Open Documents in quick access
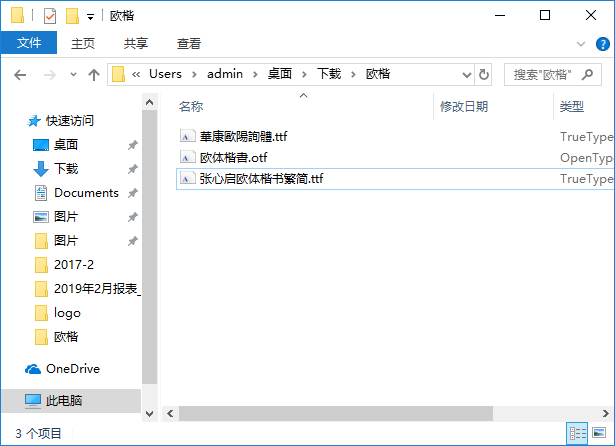The image size is (615, 446). pos(86,193)
